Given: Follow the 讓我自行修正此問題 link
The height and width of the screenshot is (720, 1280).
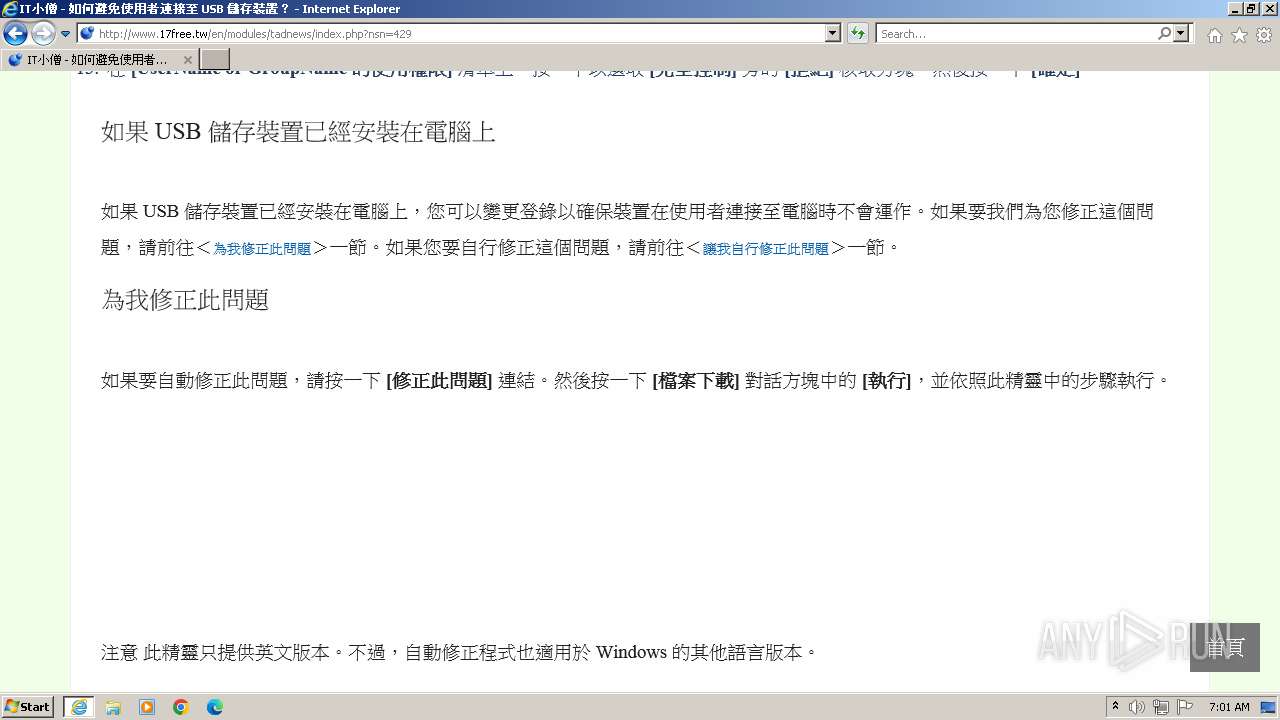Looking at the screenshot, I should pos(766,249).
